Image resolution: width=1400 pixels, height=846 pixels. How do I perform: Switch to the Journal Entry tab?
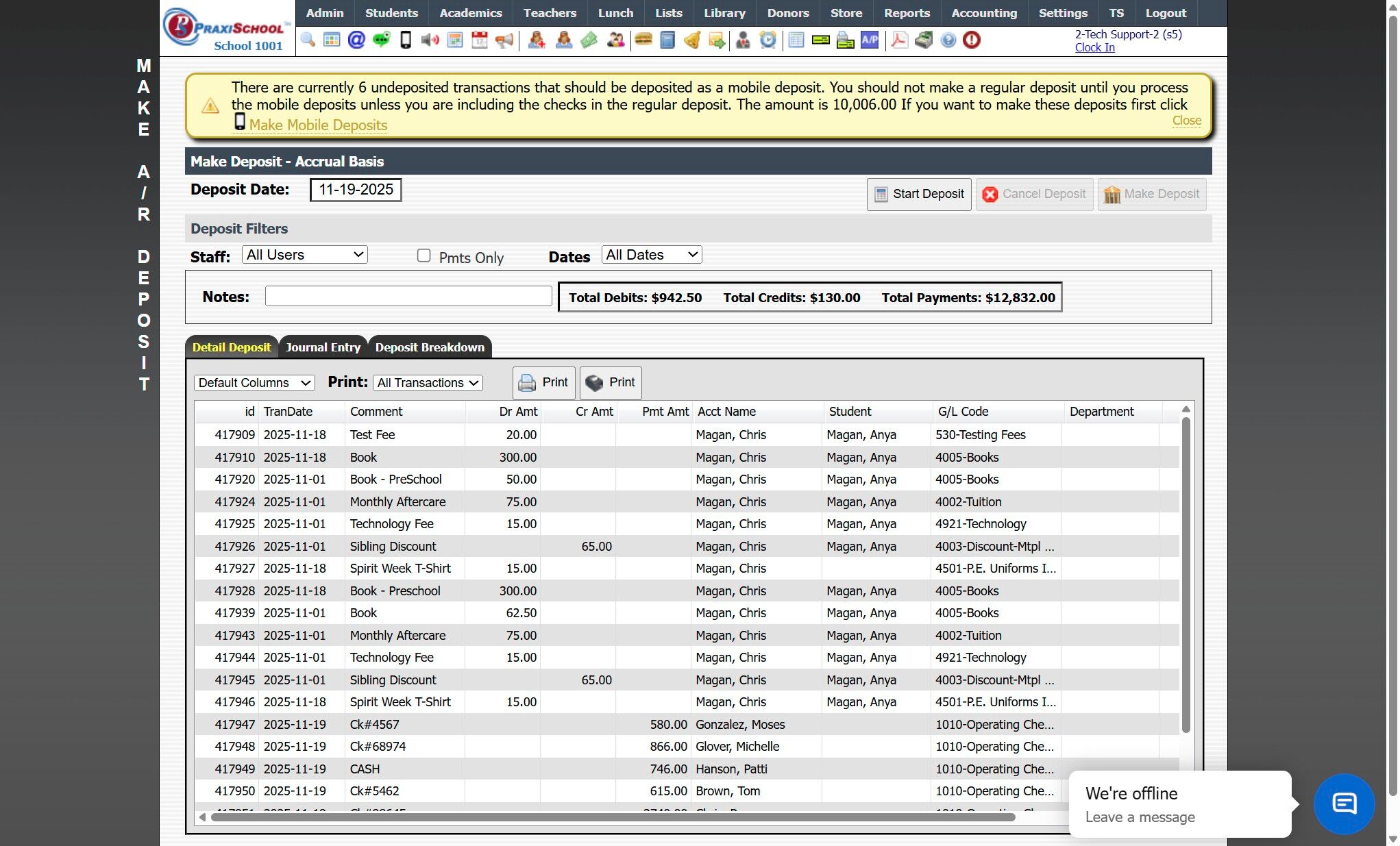point(323,347)
